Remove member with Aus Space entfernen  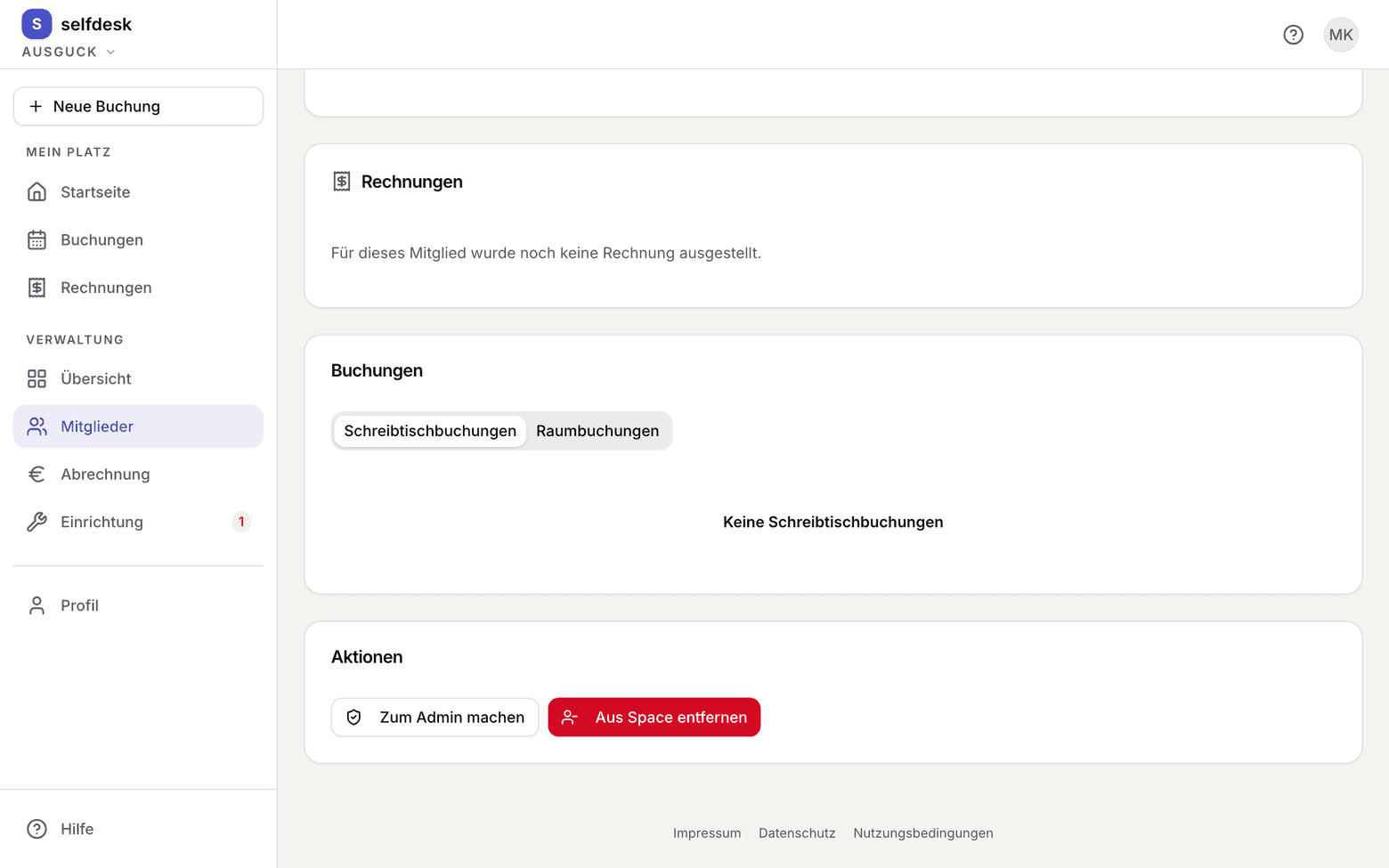[x=654, y=718]
